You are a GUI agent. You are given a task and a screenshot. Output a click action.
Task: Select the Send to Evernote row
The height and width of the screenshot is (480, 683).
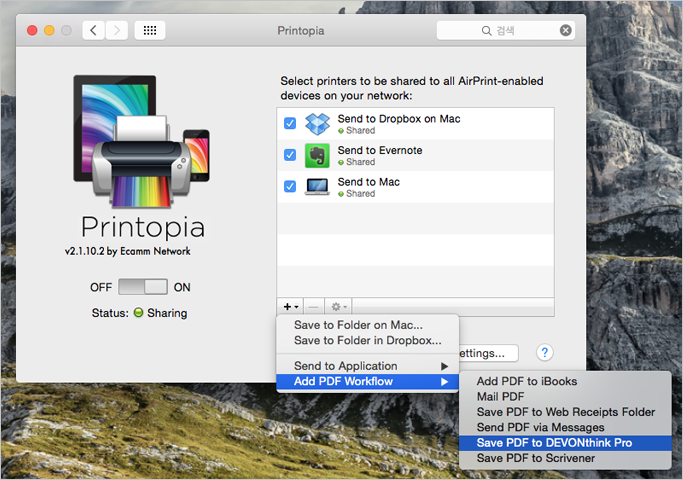click(415, 155)
